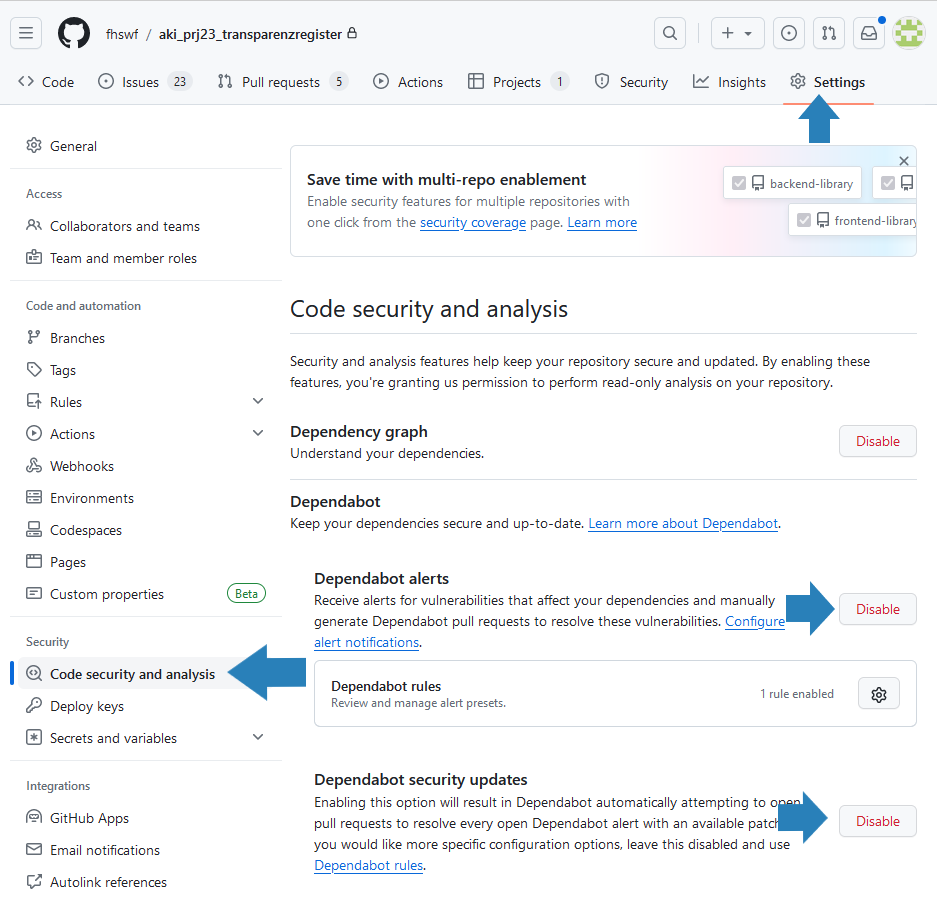
Task: Open the issues icon in header
Action: coord(789,33)
